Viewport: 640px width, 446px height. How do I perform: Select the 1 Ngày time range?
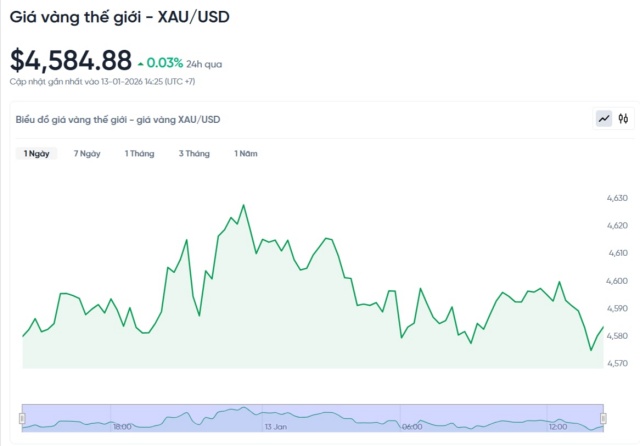coord(37,154)
